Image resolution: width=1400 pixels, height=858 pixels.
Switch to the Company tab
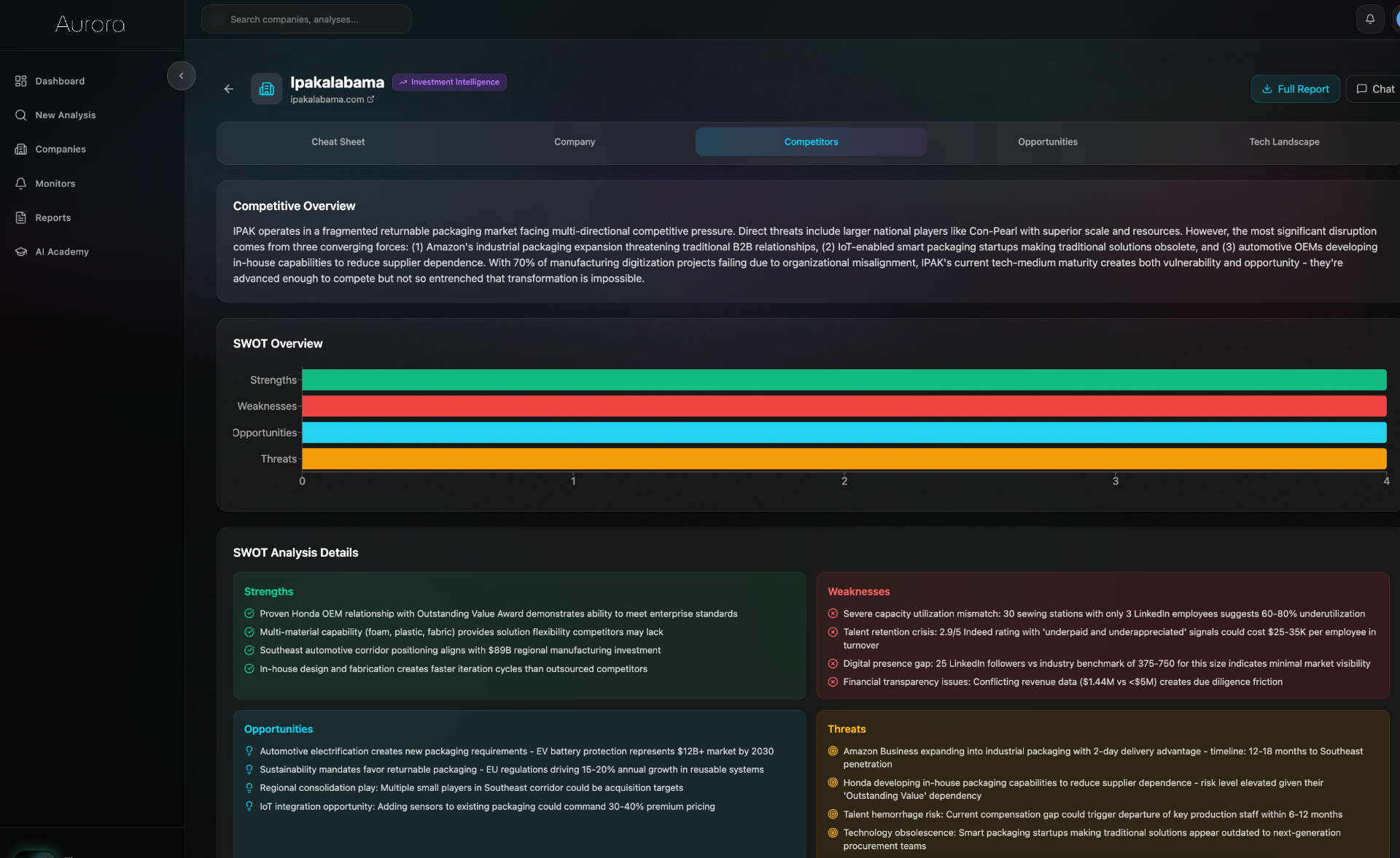click(575, 142)
